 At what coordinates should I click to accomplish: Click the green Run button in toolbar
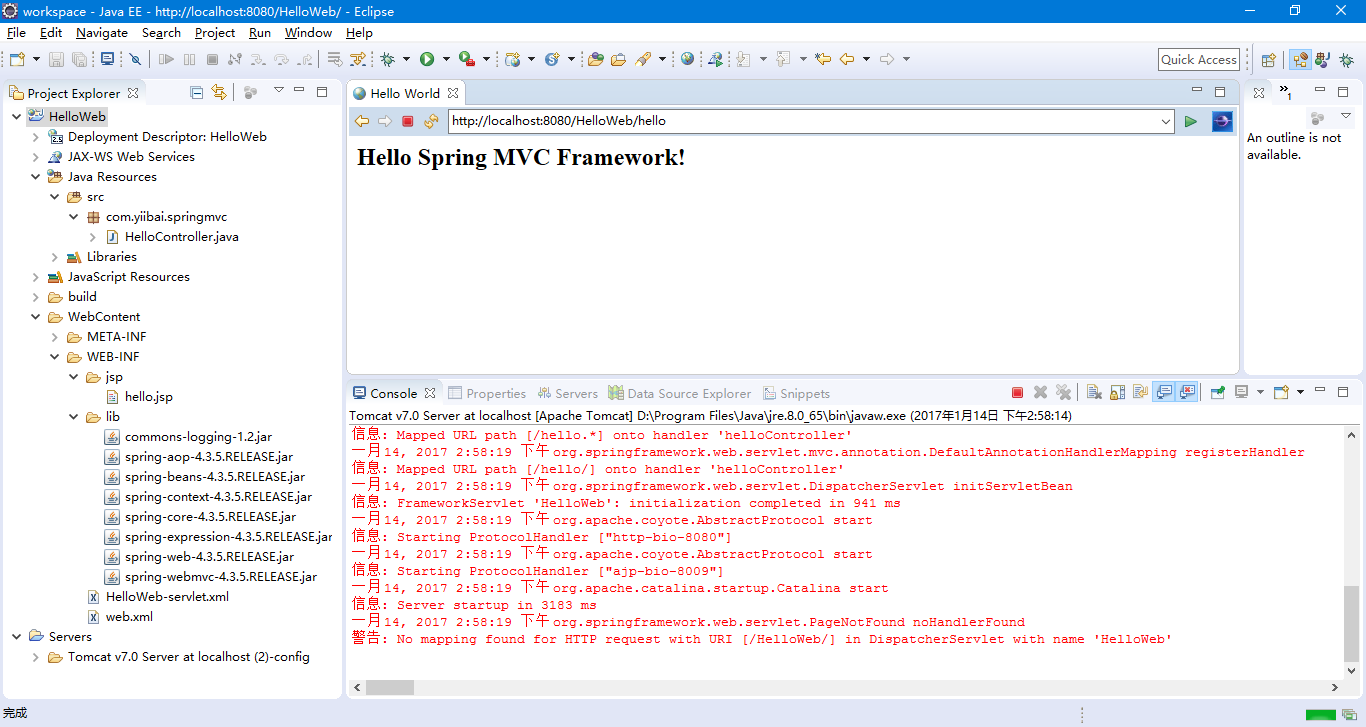click(x=427, y=59)
